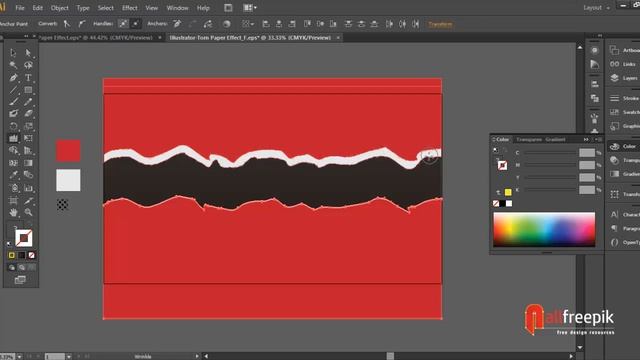
Task: Open the Transform link in control bar
Action: pos(440,24)
